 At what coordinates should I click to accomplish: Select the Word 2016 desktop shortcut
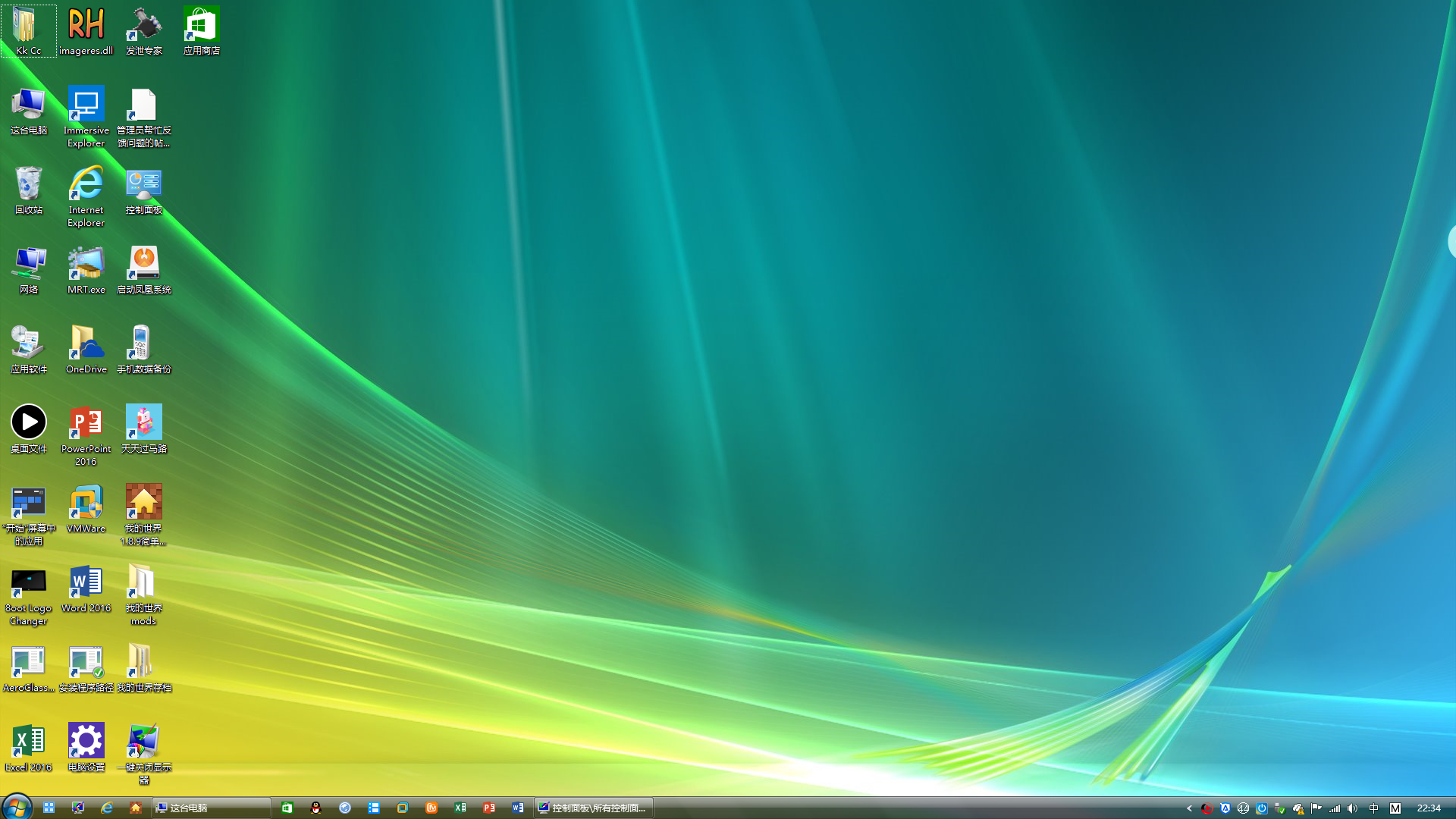[86, 588]
